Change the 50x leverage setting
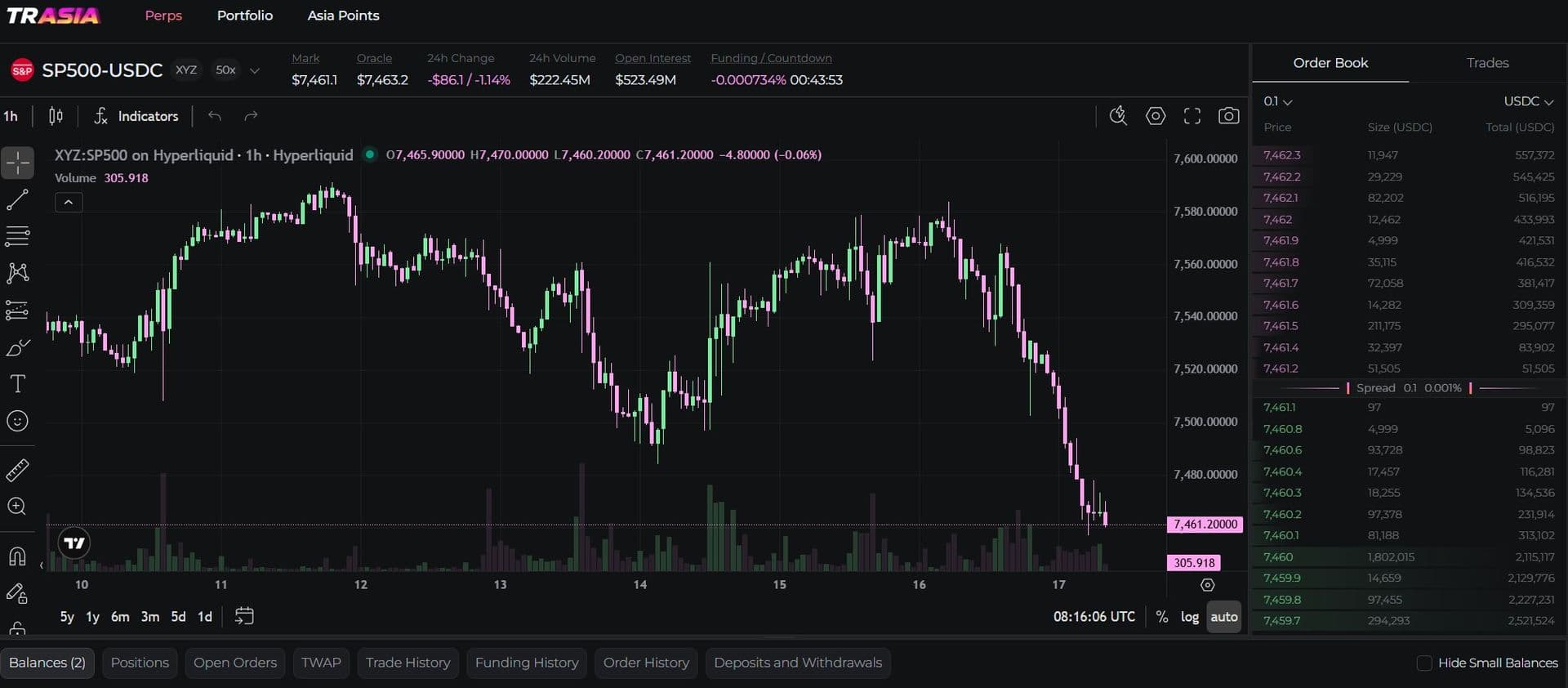1568x688 pixels. [225, 70]
